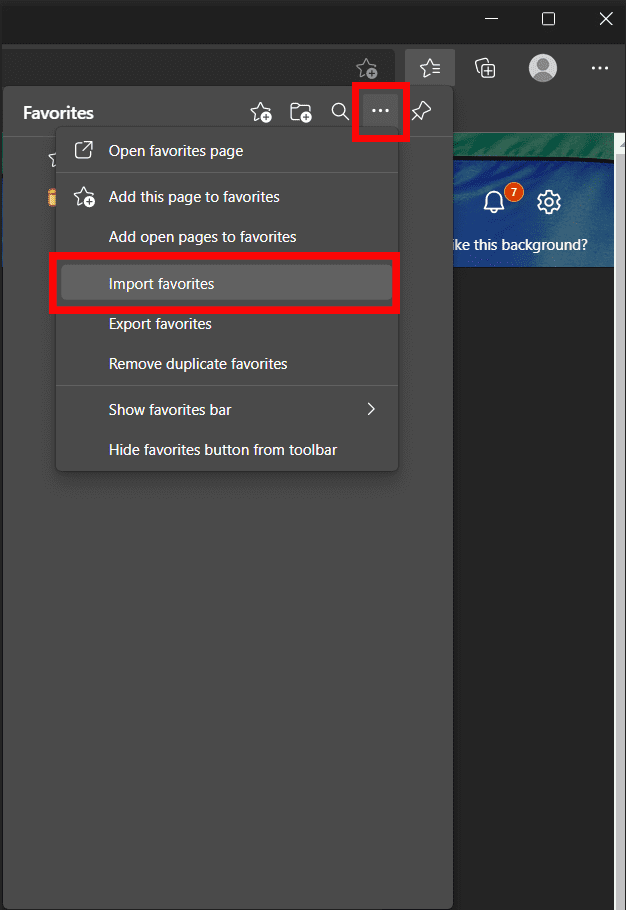Image resolution: width=626 pixels, height=910 pixels.
Task: Toggle Hide favorites button from toolbar
Action: click(223, 450)
